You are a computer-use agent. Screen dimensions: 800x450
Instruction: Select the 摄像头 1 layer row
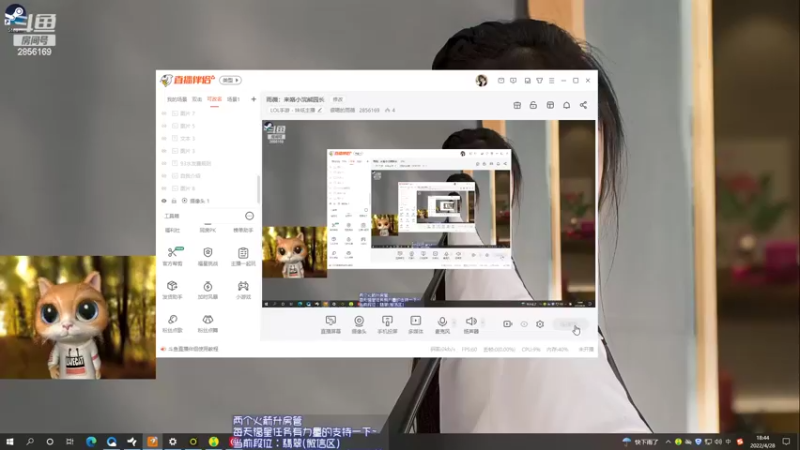(x=208, y=201)
